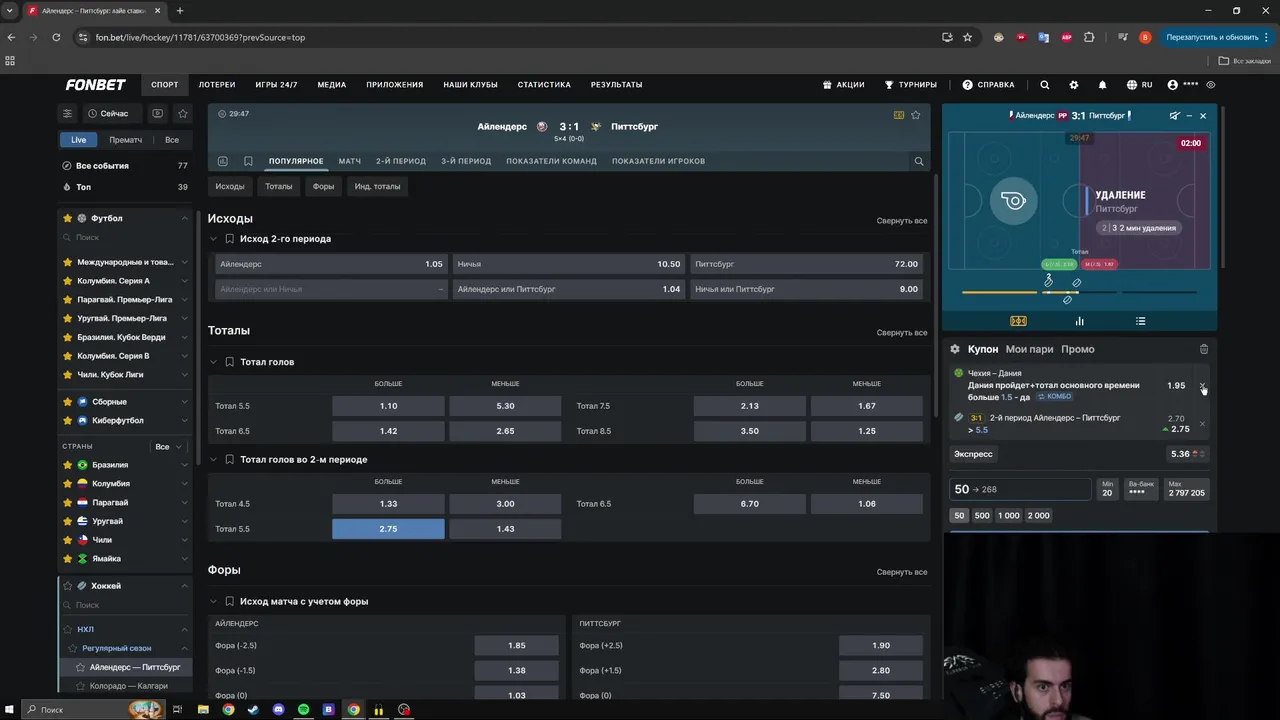Show the event list view in tracker
The width and height of the screenshot is (1280, 720).
[x=1140, y=321]
